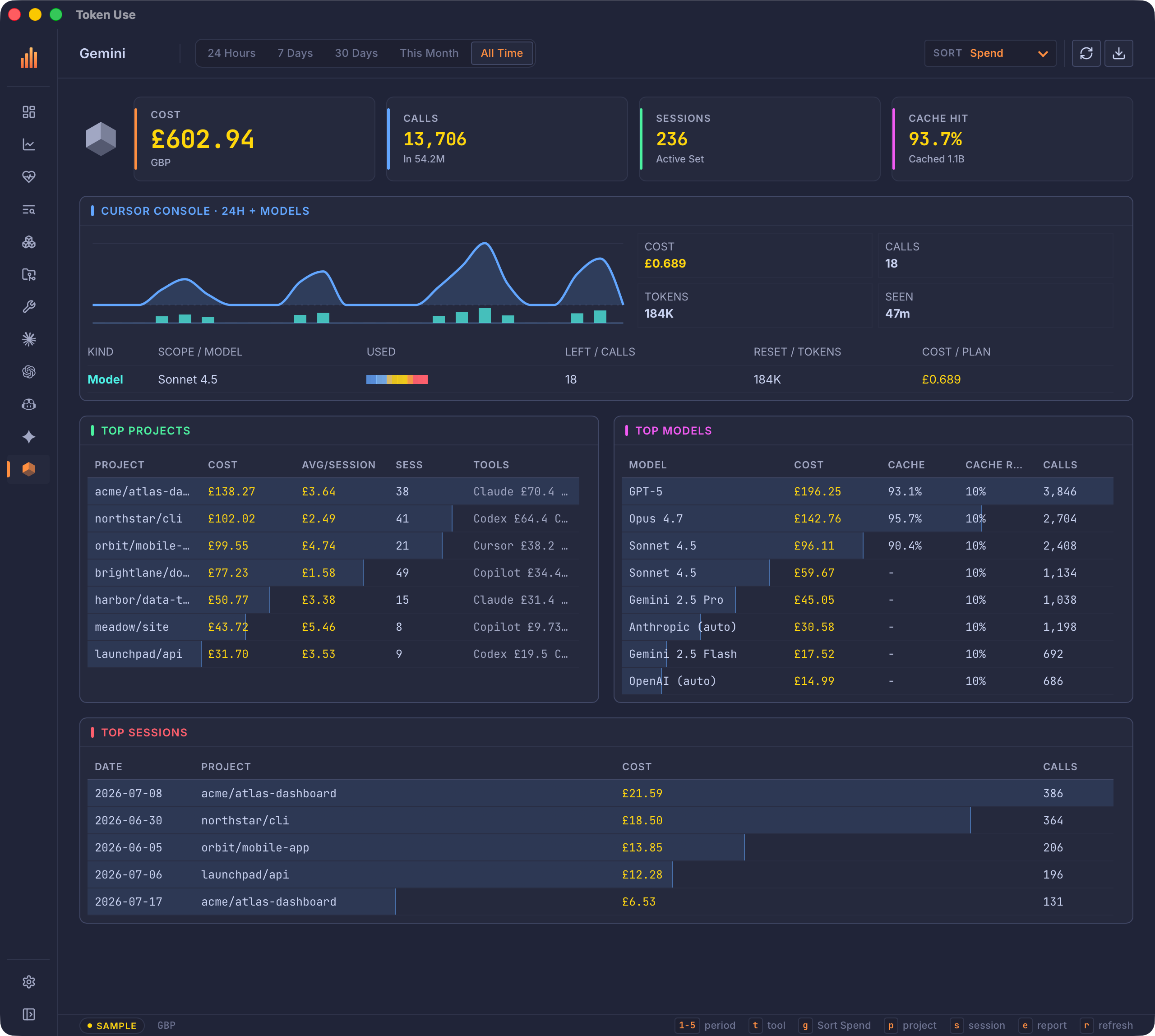The width and height of the screenshot is (1155, 1036).
Task: Select the acme/atlas-da… project row
Action: coord(333,491)
